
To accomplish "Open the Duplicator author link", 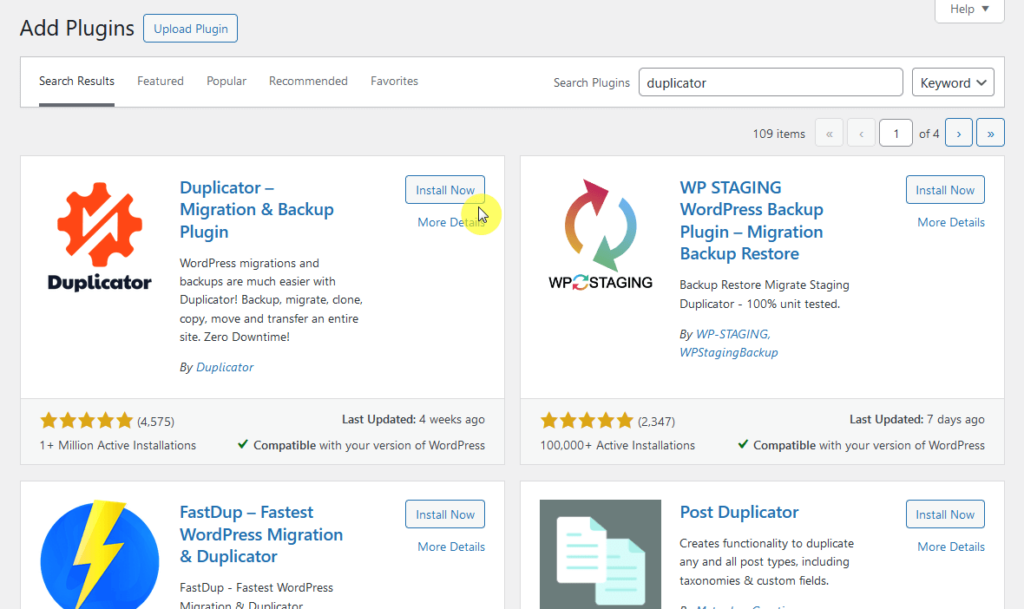I will point(225,367).
